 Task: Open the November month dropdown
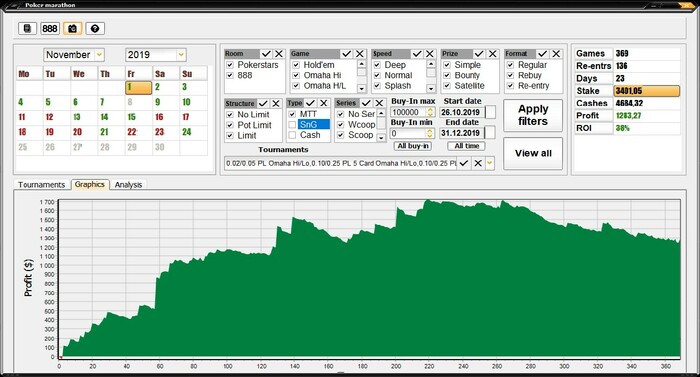coord(99,55)
